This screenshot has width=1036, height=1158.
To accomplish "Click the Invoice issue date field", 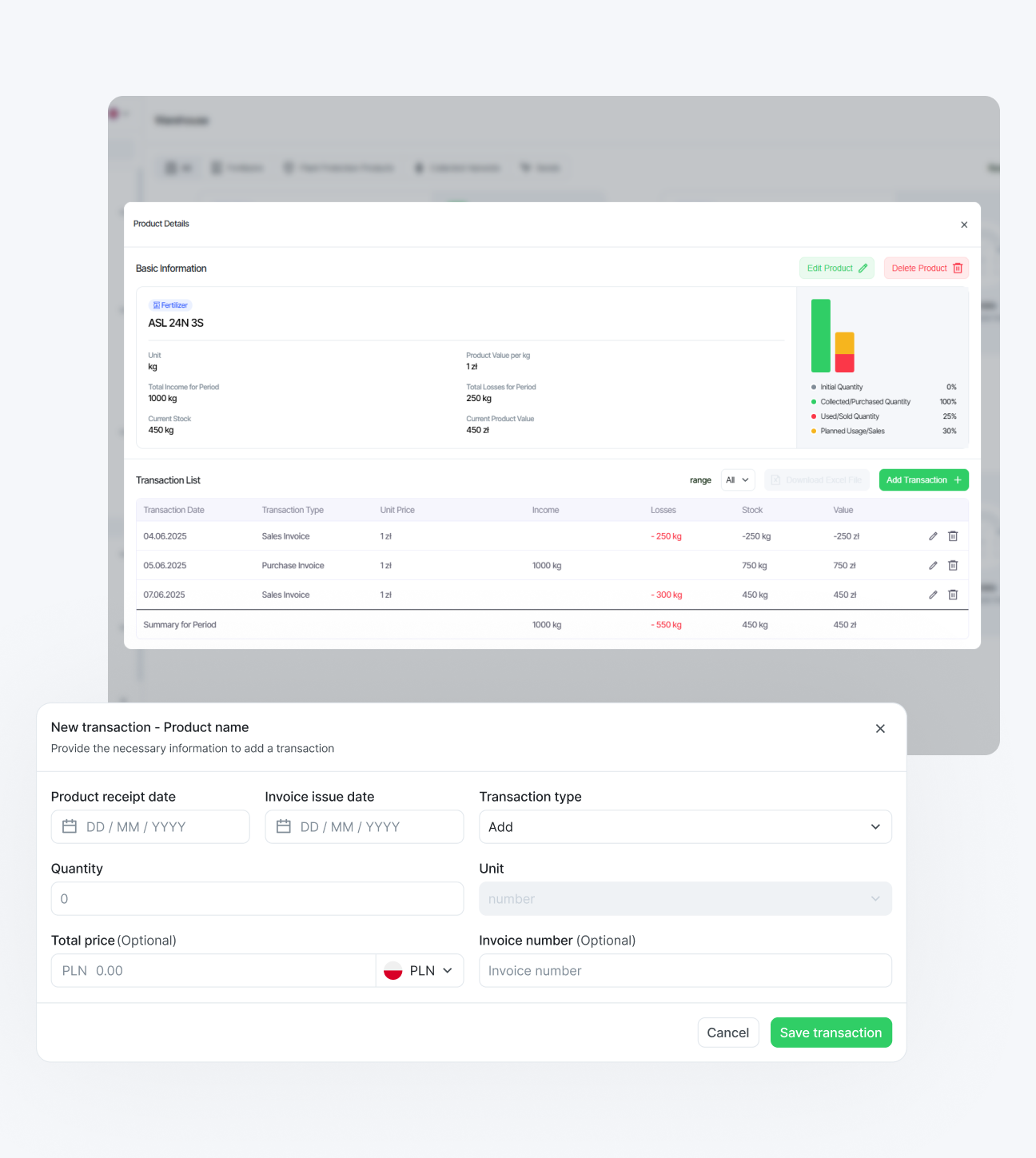I will point(365,827).
